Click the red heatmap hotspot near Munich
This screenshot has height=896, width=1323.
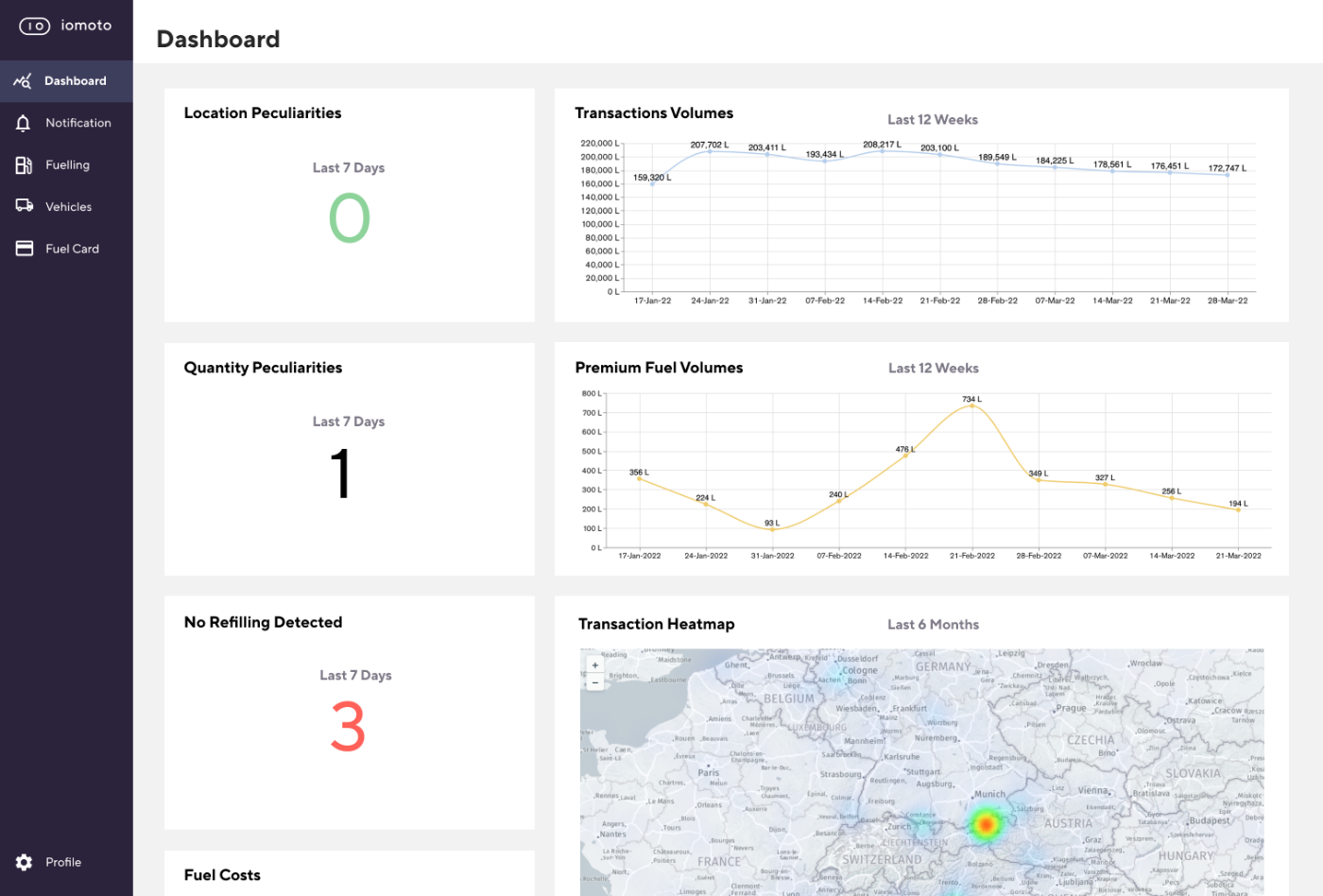986,824
